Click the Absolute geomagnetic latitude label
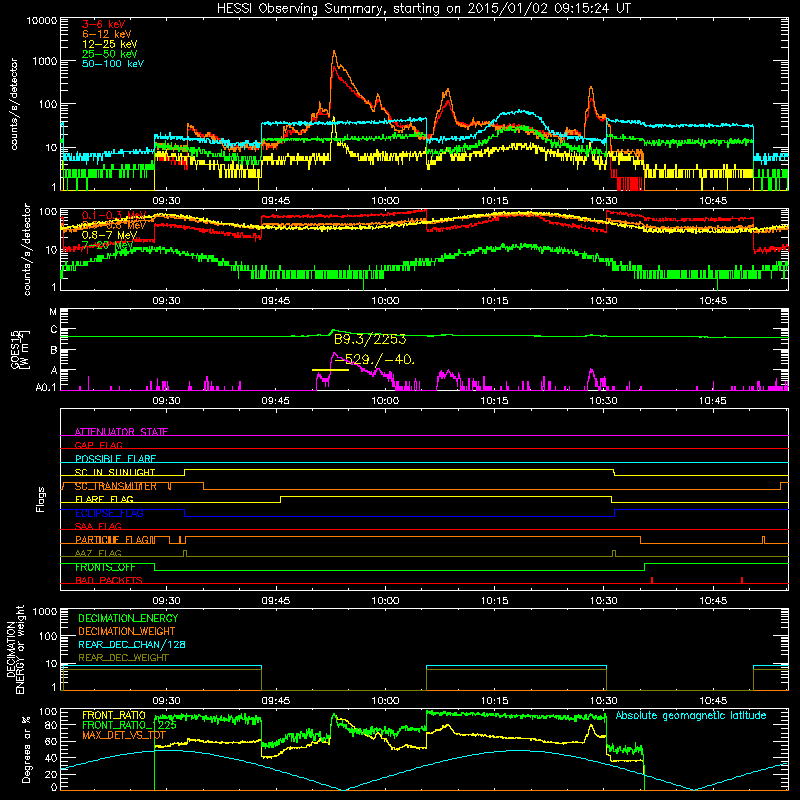 point(691,716)
